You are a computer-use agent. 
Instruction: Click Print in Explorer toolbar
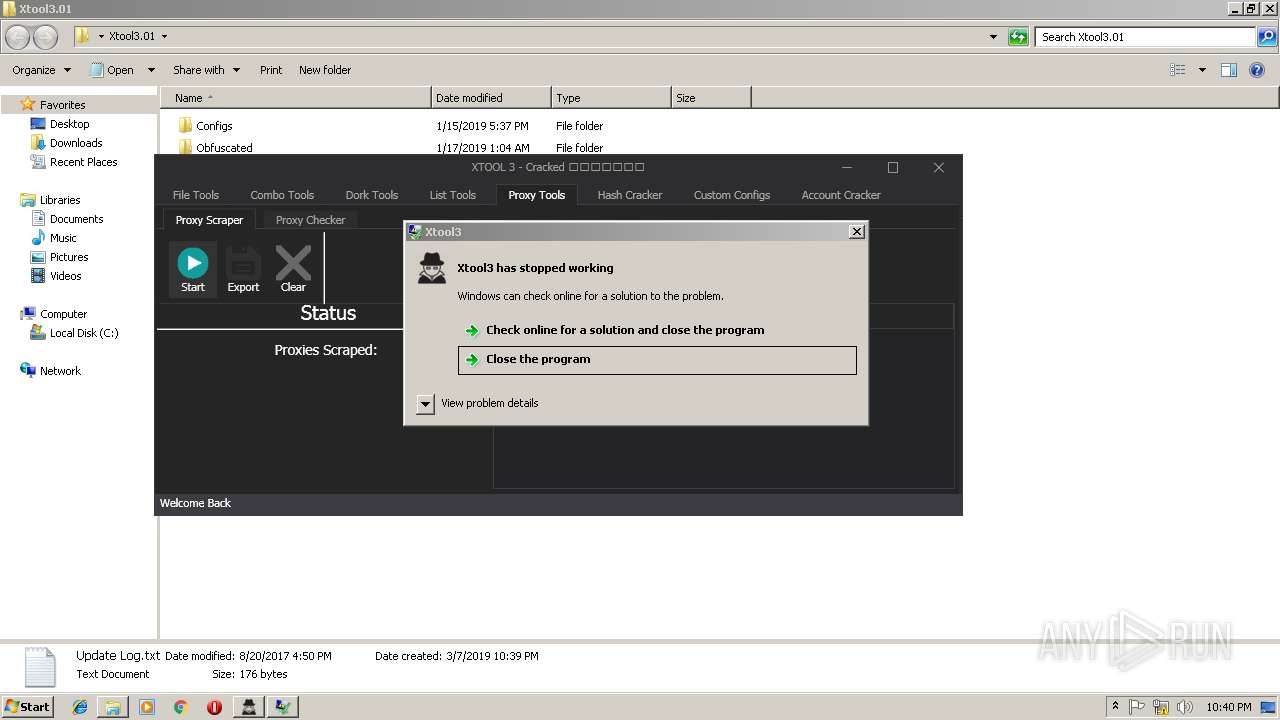[x=271, y=70]
